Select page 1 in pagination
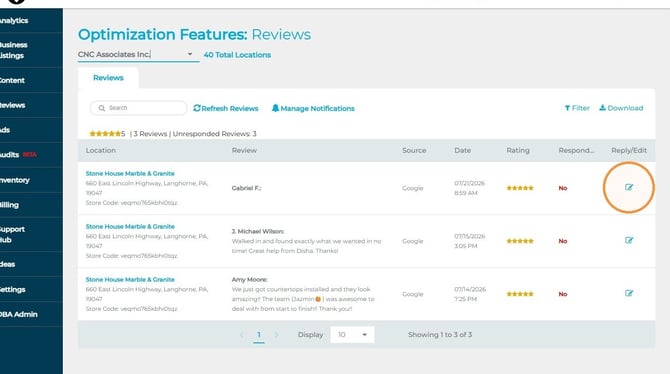 click(259, 335)
